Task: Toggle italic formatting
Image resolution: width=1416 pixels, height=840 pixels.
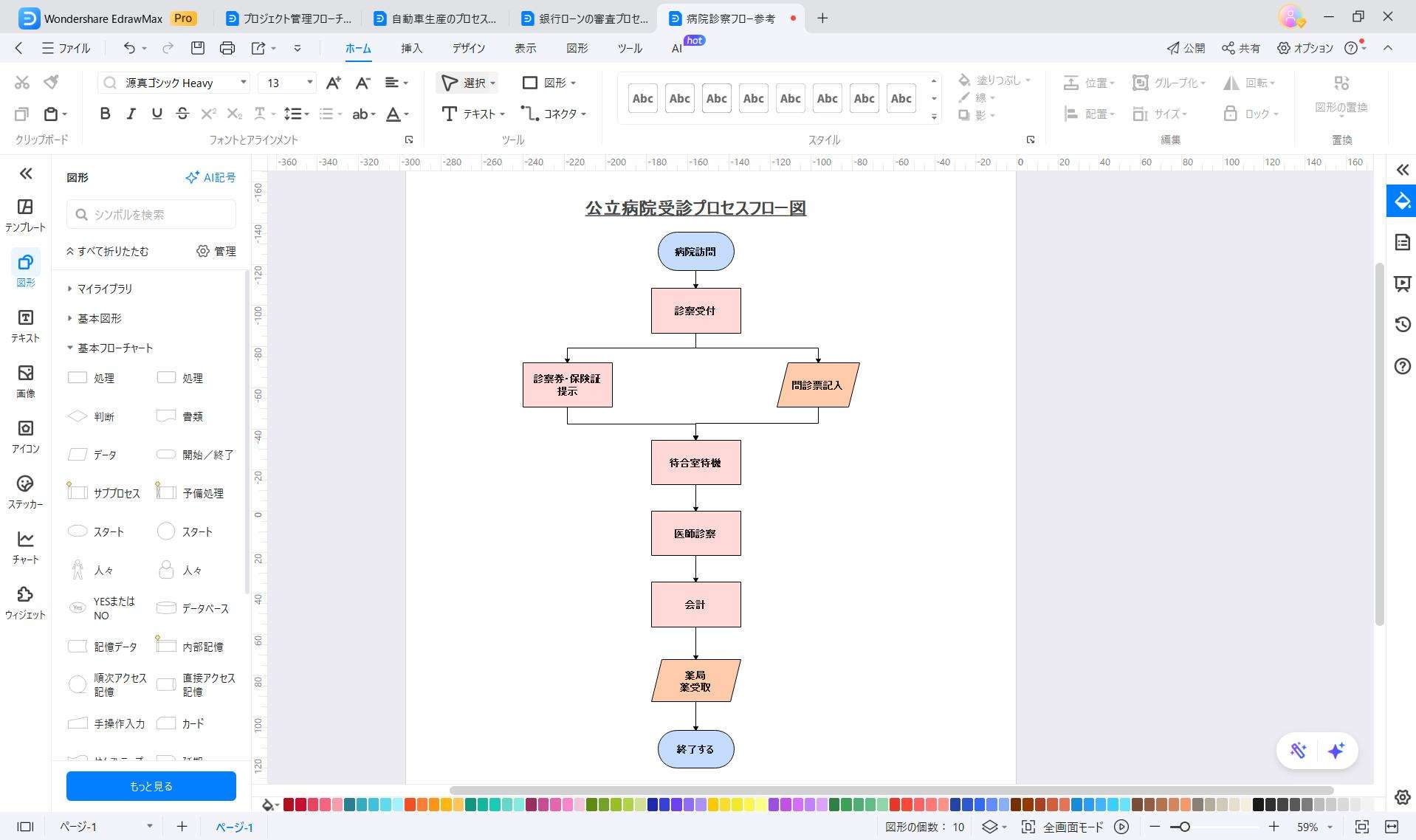Action: 131,114
